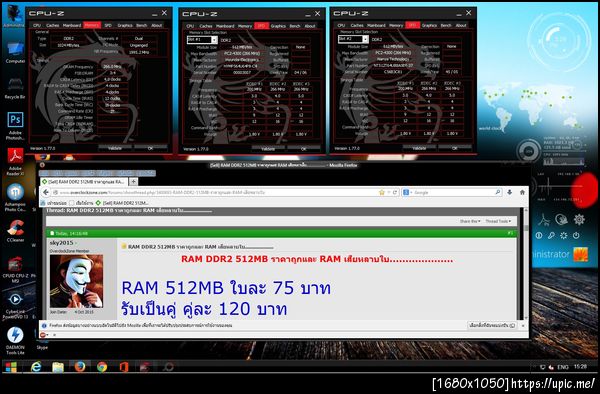Viewport: 600px width, 394px height.
Task: Reload the page in Firefox
Action: point(395,192)
